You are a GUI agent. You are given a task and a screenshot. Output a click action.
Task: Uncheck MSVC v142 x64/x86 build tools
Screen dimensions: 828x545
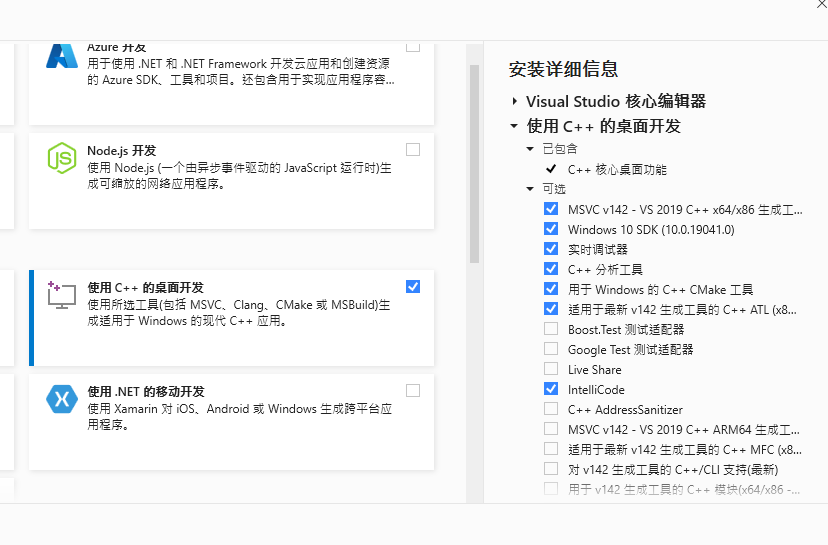[x=551, y=209]
